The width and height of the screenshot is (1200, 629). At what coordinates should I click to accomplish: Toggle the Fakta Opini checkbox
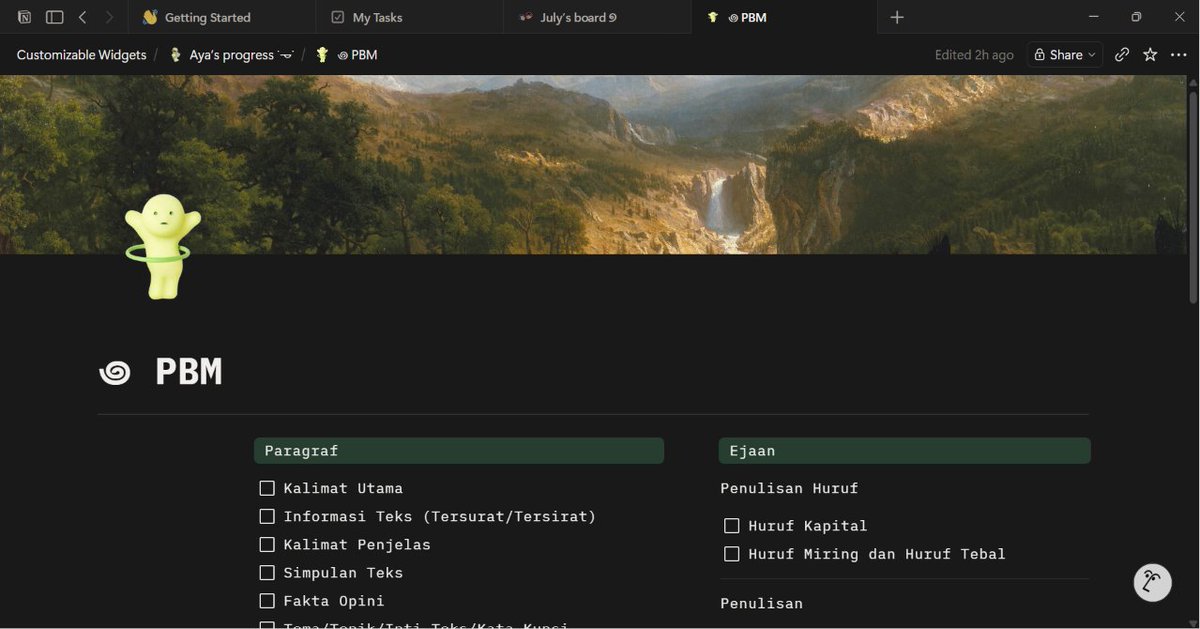267,600
